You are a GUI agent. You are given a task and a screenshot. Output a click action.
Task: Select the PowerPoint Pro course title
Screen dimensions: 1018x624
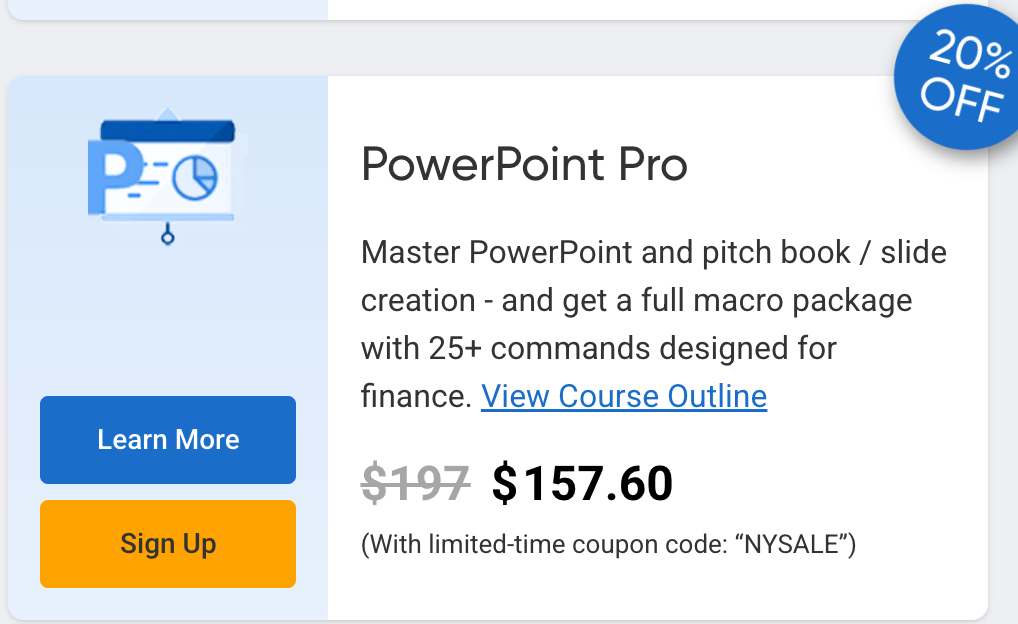[524, 165]
